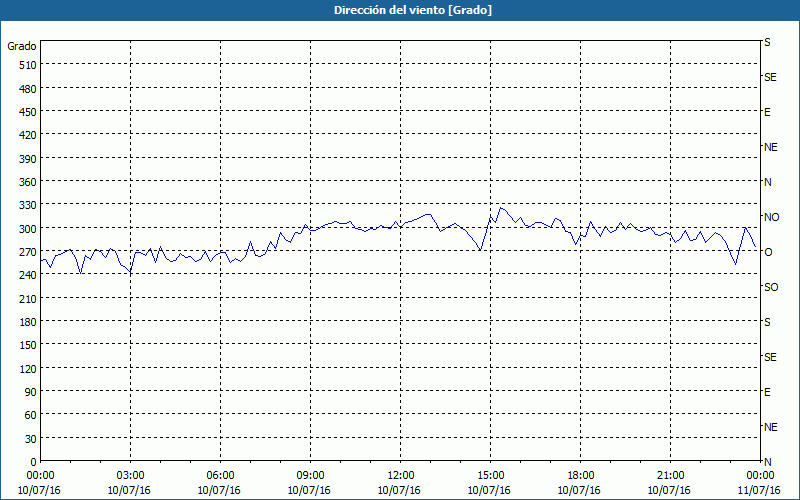This screenshot has width=800, height=500.
Task: Click the y-axis value '360'
Action: point(28,182)
